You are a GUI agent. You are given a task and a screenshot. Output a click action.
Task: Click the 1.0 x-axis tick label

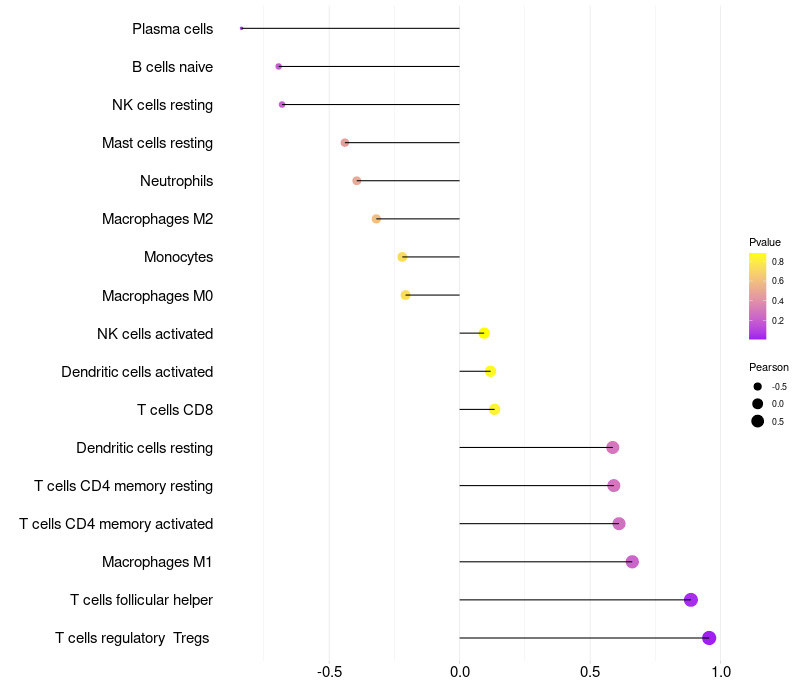click(x=721, y=671)
